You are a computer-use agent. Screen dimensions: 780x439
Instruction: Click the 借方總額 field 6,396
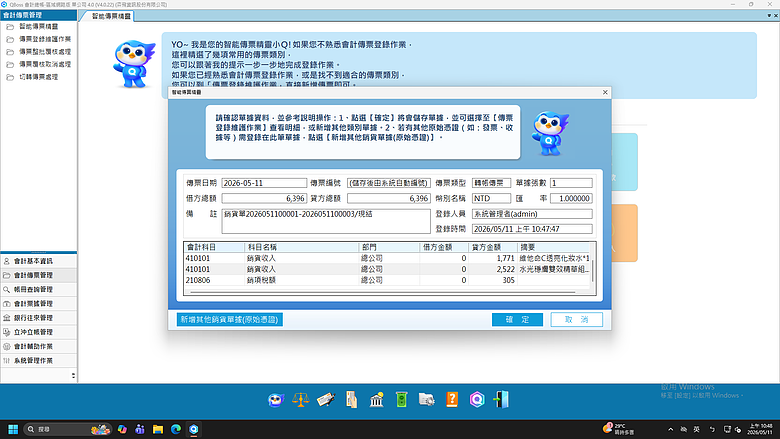point(264,198)
